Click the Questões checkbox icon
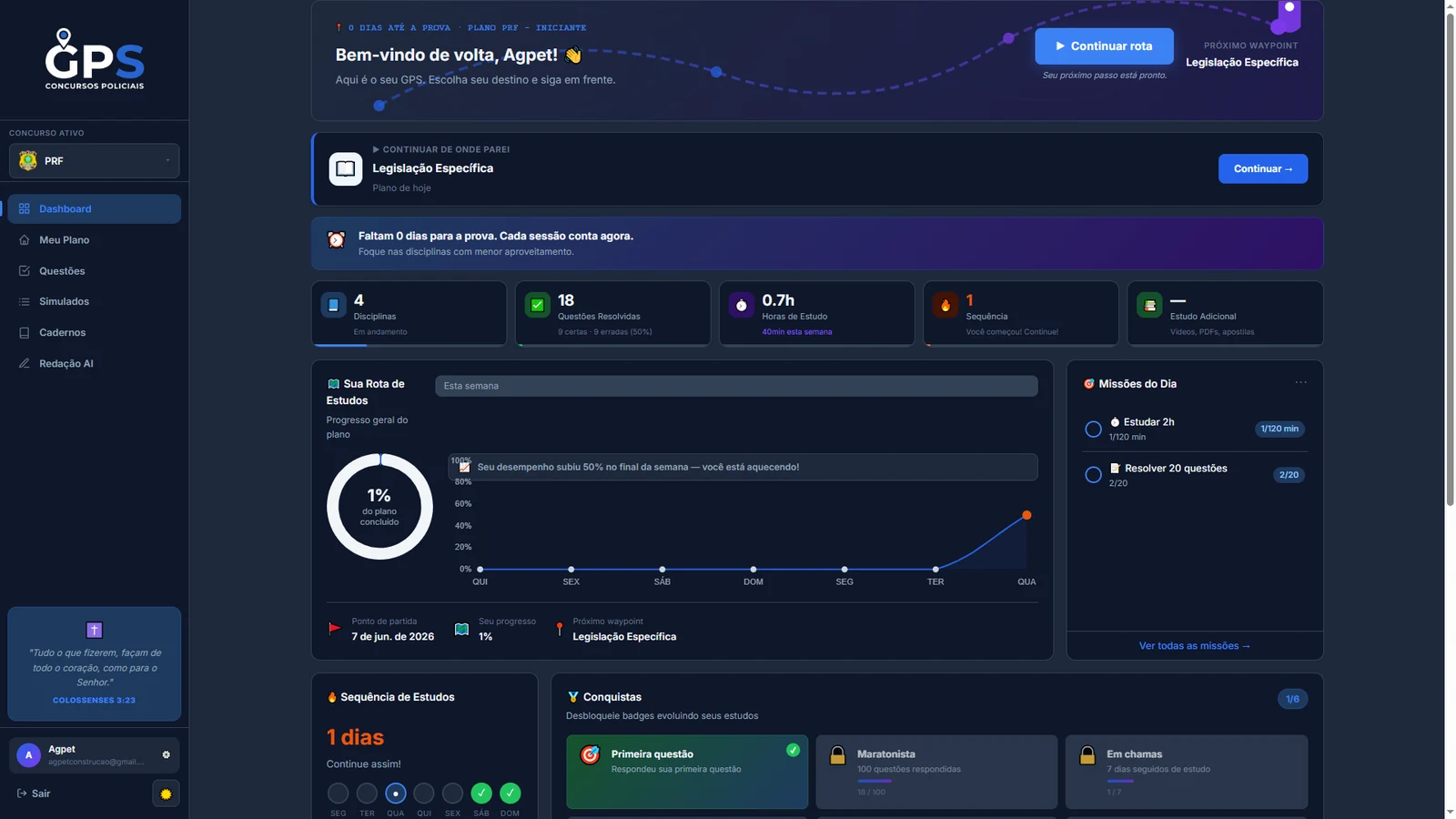The image size is (1456, 819). point(25,271)
